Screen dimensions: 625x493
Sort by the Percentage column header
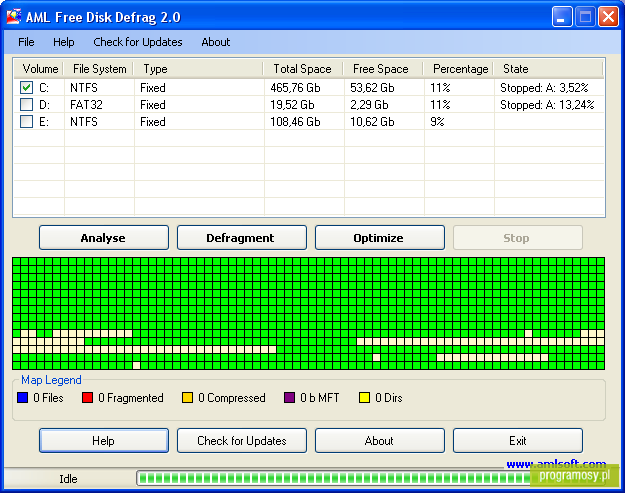tap(459, 69)
